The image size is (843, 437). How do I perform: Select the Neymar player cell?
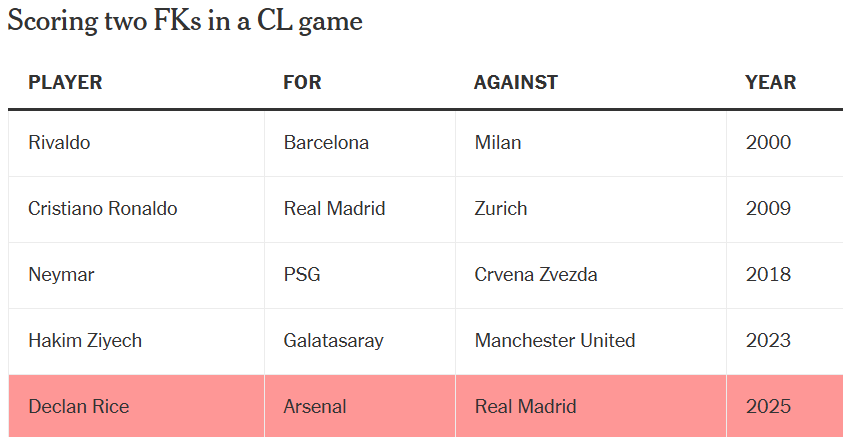[x=137, y=275]
